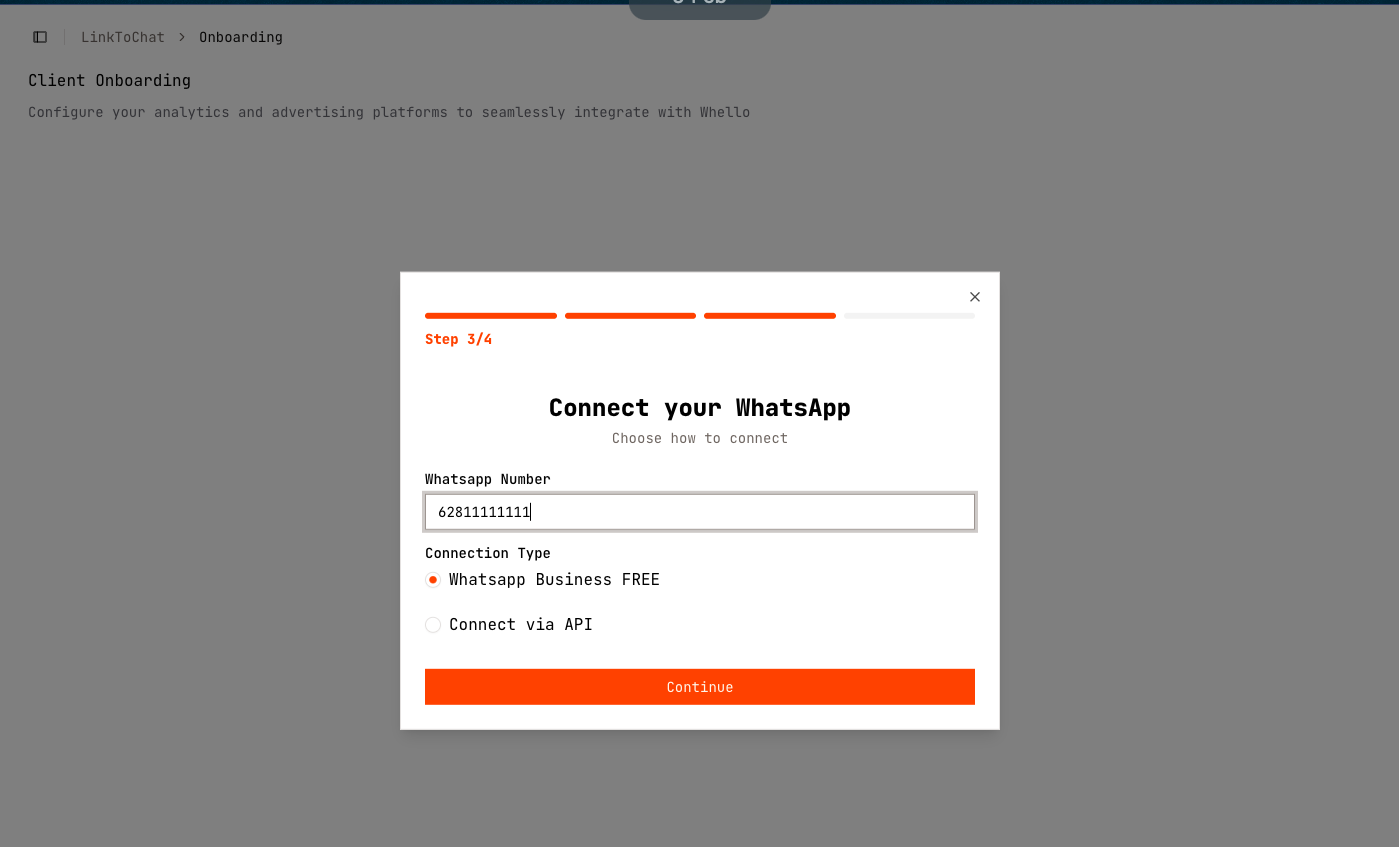Viewport: 1399px width, 847px height.
Task: Select the Connect via API radio button
Action: click(433, 625)
